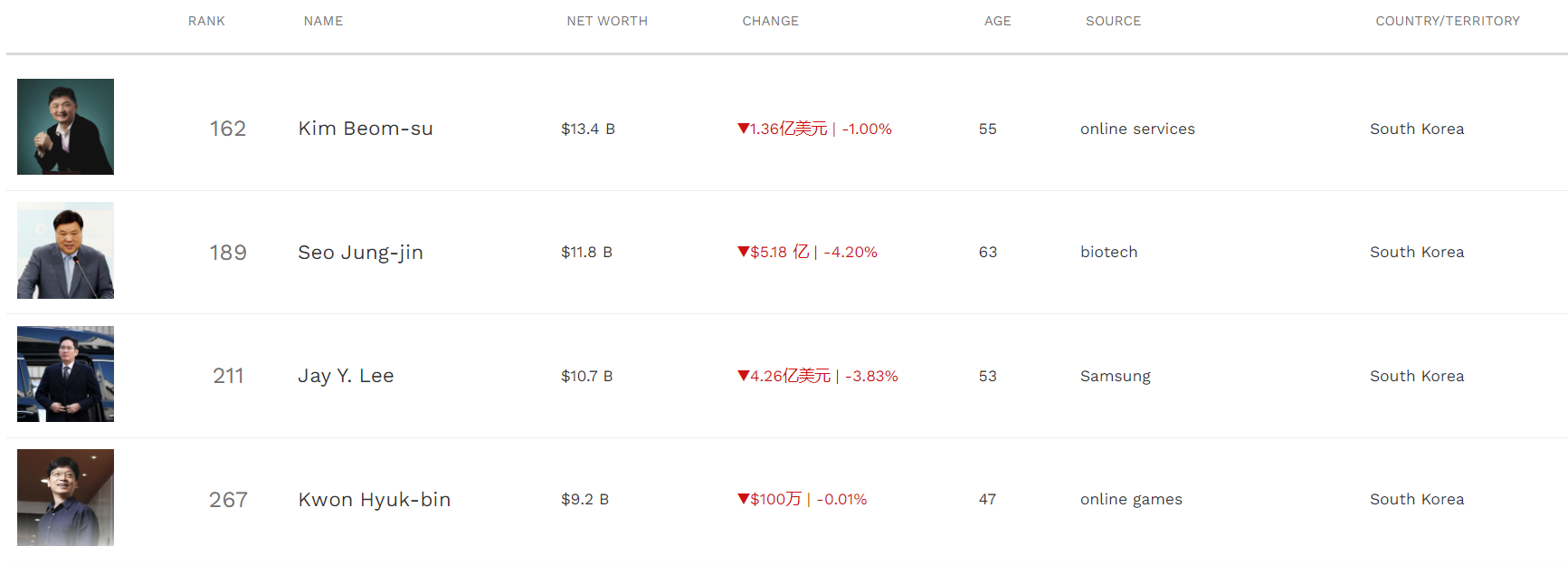Select the rank 162 cell
The image size is (1568, 575).
[228, 129]
